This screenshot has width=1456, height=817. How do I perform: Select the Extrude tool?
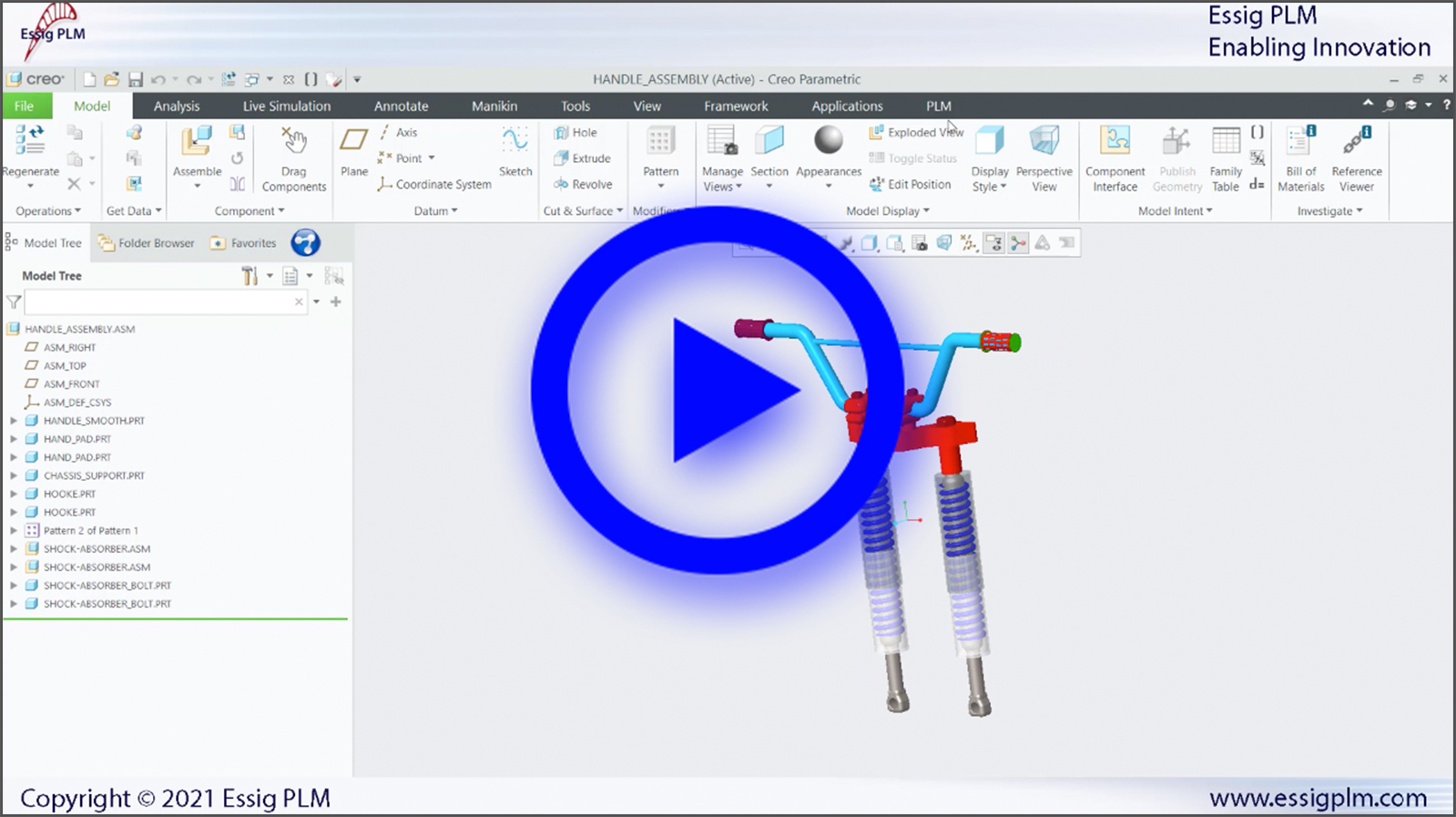[582, 158]
